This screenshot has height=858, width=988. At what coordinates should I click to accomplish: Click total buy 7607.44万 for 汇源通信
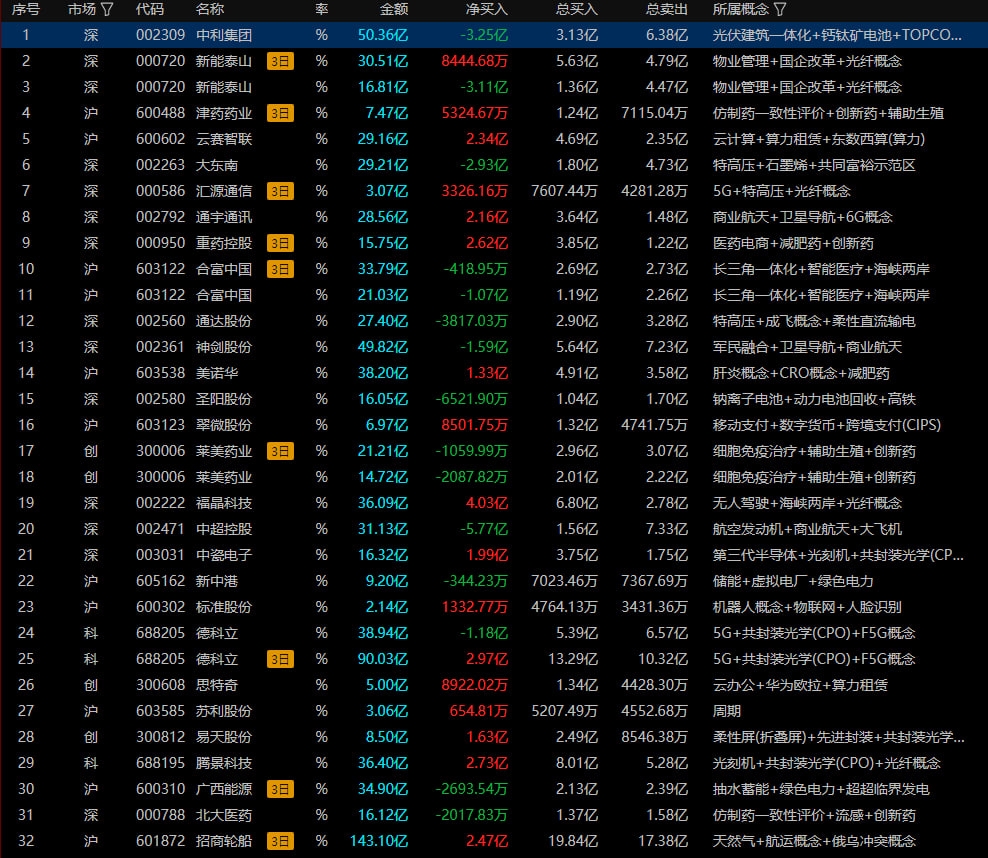tap(565, 191)
